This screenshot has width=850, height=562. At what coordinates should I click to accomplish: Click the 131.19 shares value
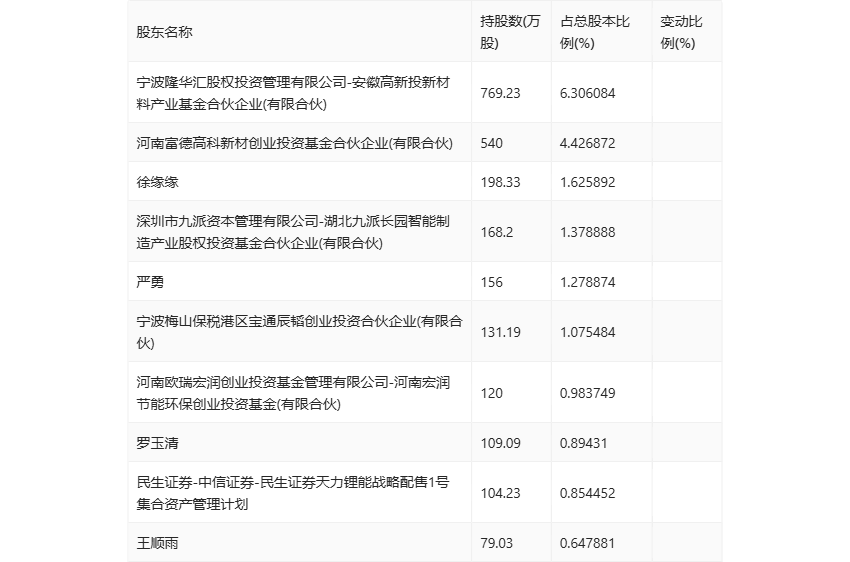[x=500, y=332]
